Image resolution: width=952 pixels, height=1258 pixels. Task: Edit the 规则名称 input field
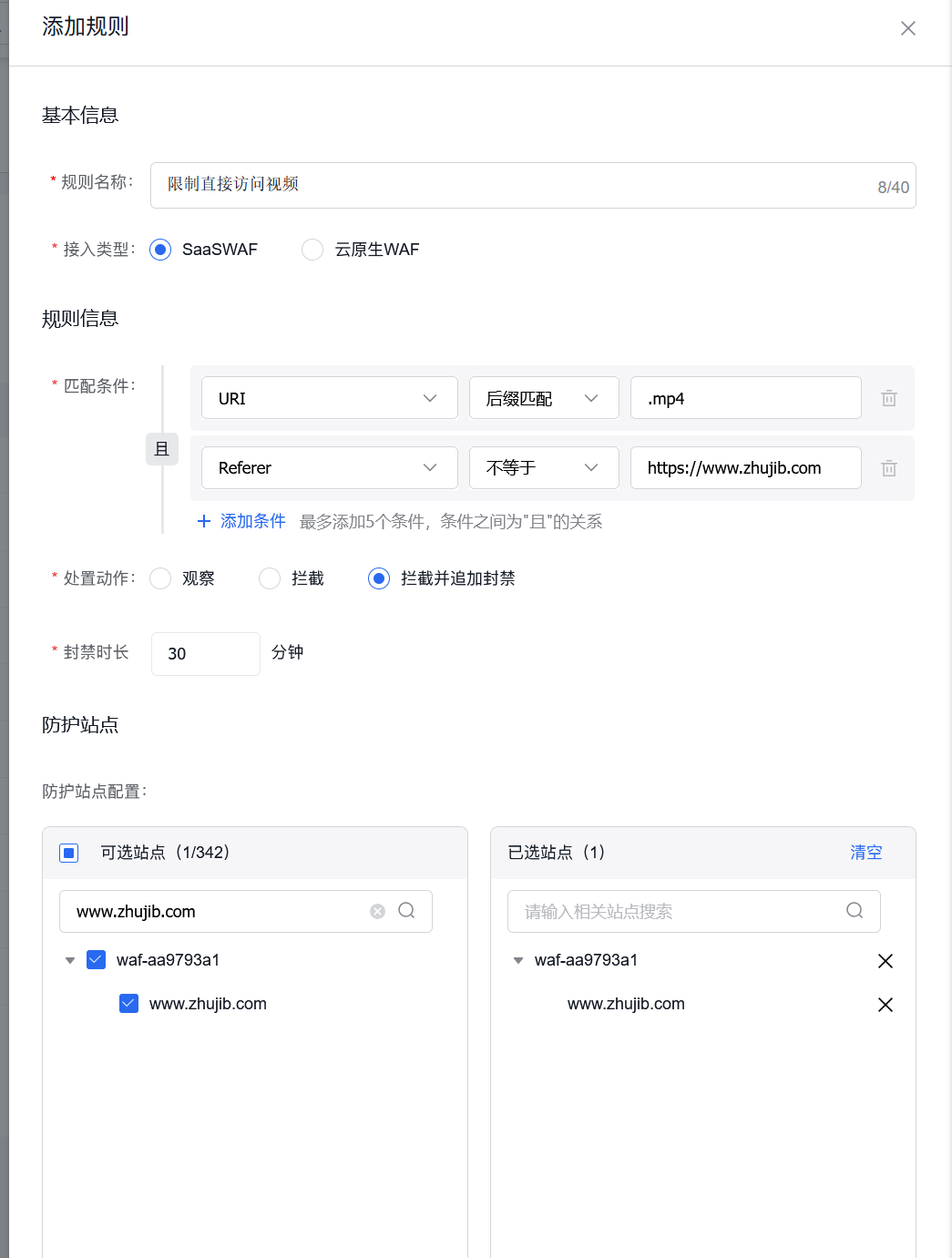click(533, 185)
